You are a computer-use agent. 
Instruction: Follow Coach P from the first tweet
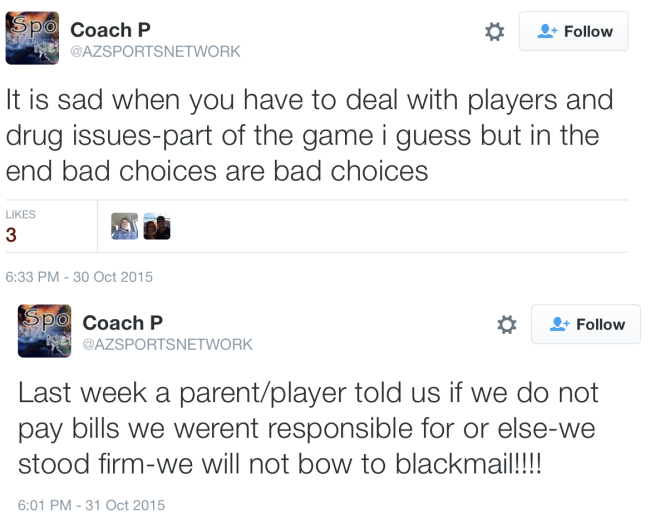(573, 31)
